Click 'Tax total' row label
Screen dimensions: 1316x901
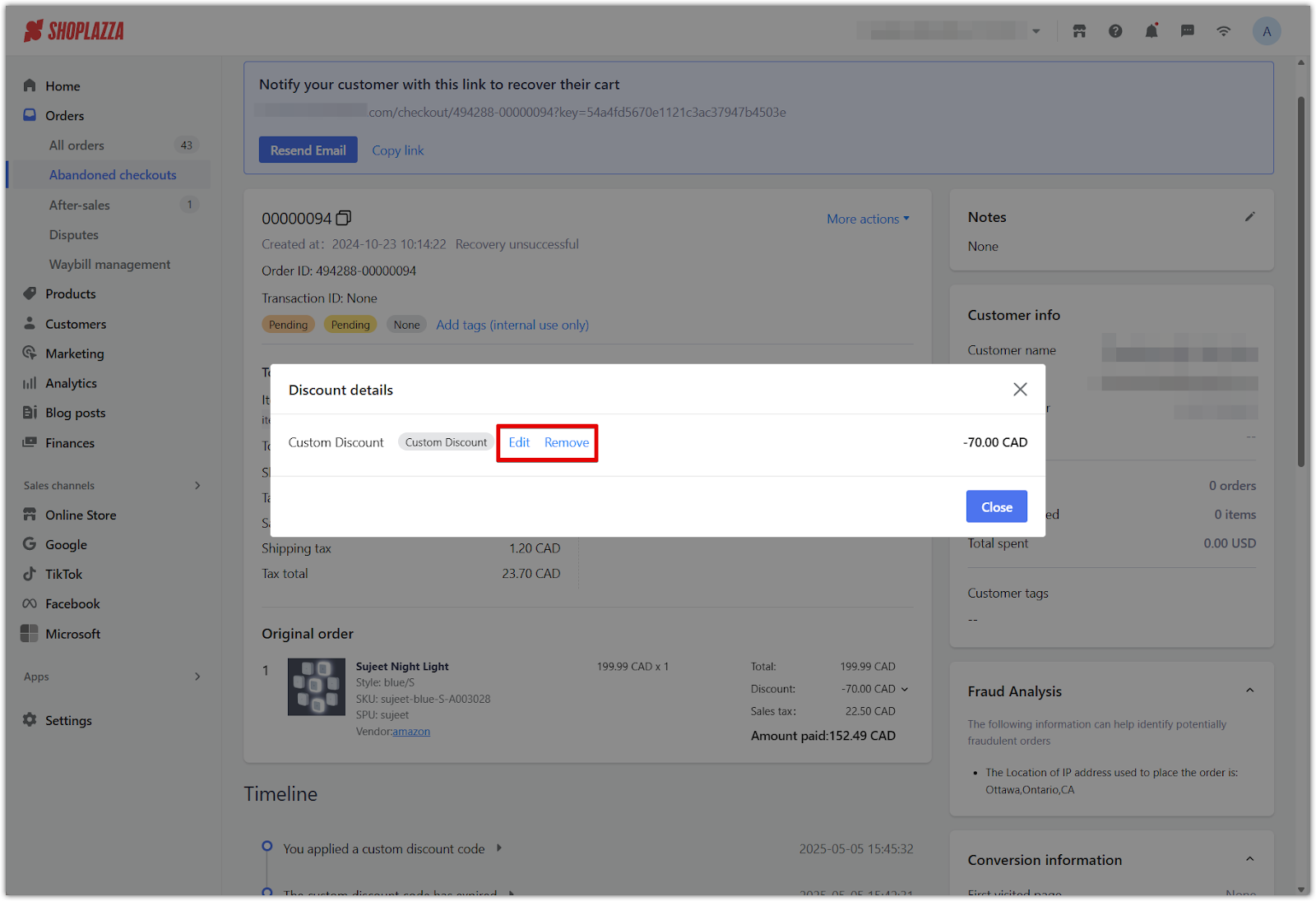285,575
